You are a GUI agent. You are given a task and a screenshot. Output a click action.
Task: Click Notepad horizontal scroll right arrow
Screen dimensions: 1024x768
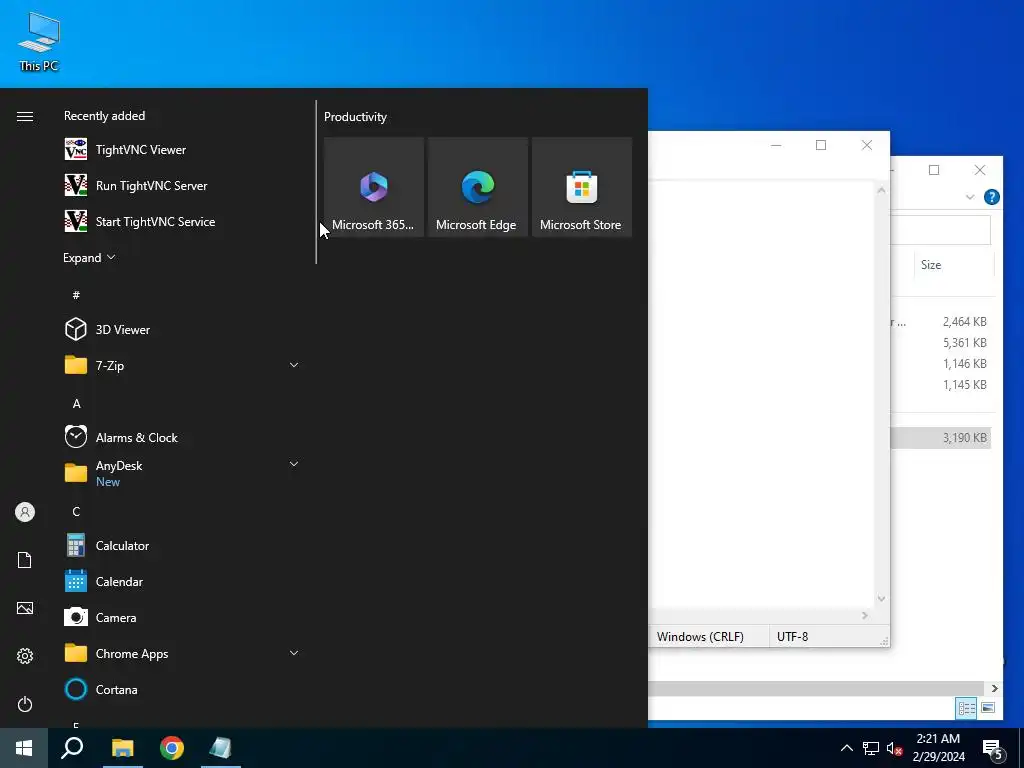pyautogui.click(x=865, y=615)
